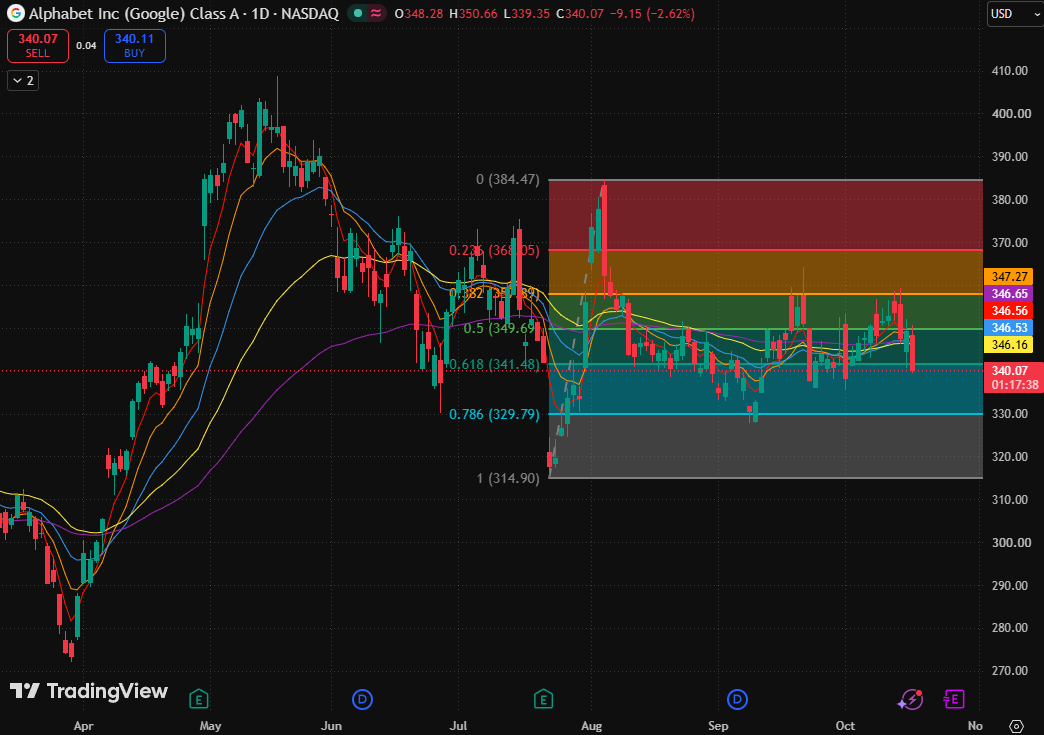Select the 0.786 (329.79) Fibonacci level label

point(494,414)
